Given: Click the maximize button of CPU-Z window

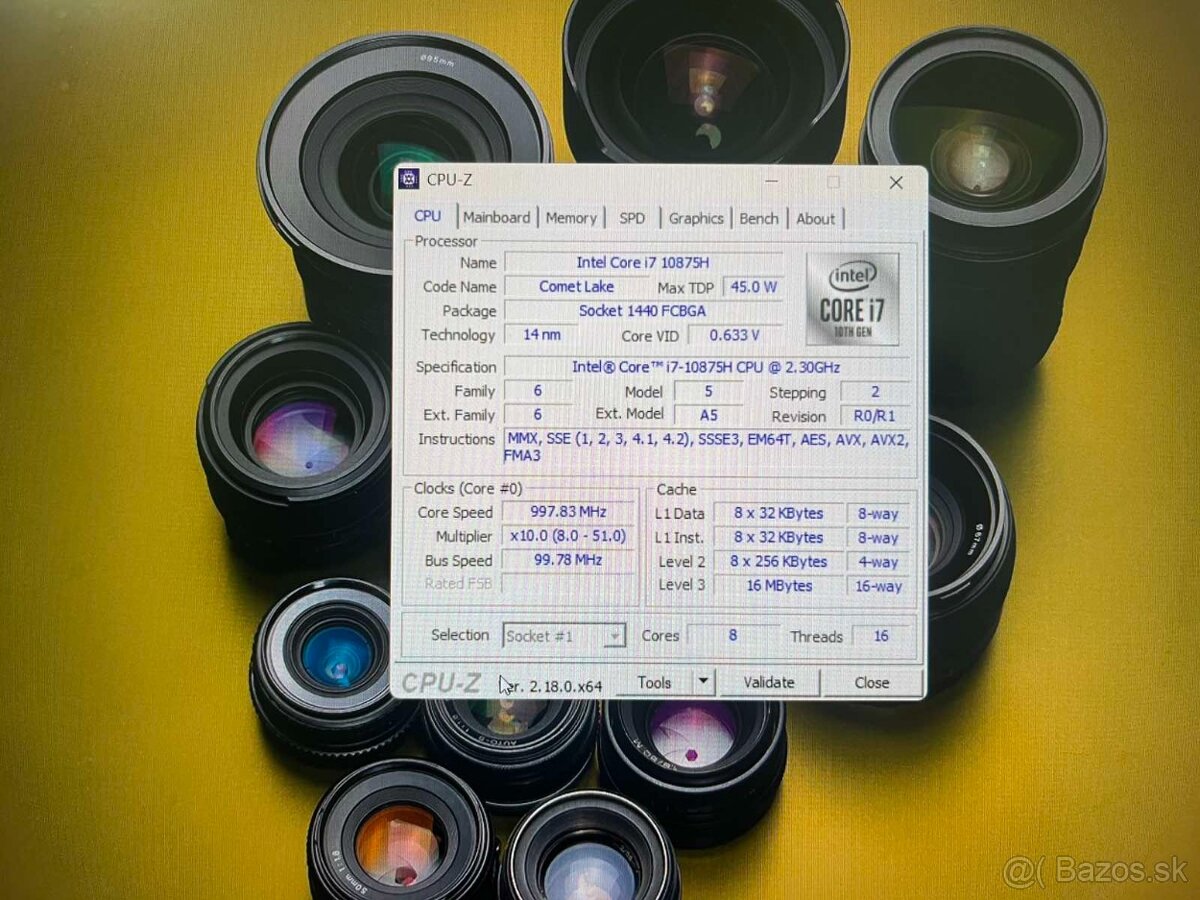Looking at the screenshot, I should pyautogui.click(x=833, y=182).
